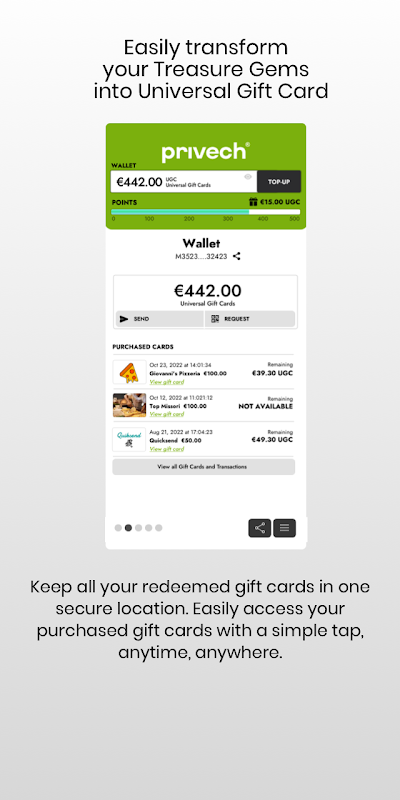Viewport: 400px width, 800px height.
Task: Toggle balance visibility eye icon
Action: (x=248, y=177)
